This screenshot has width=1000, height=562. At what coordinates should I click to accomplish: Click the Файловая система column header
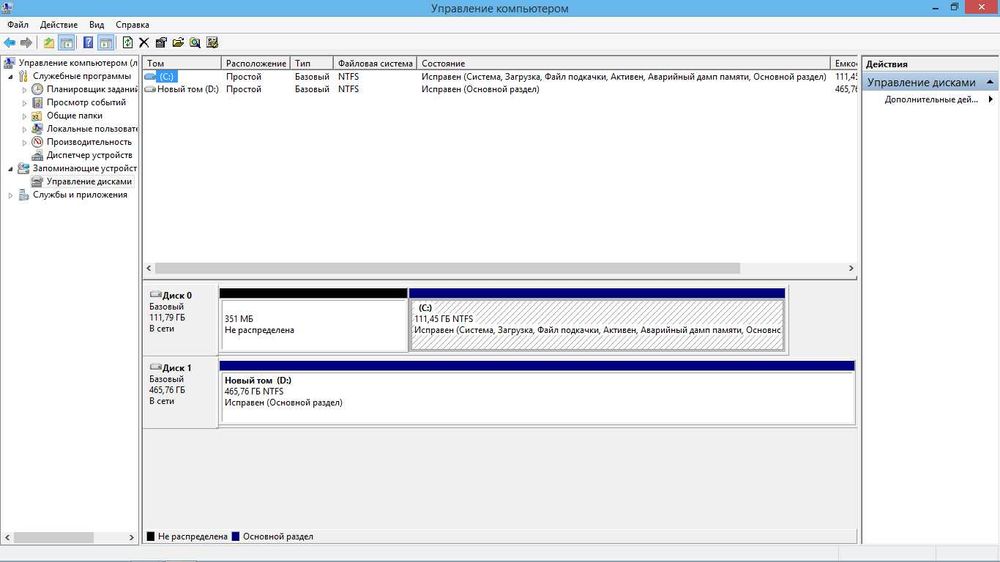tap(375, 63)
